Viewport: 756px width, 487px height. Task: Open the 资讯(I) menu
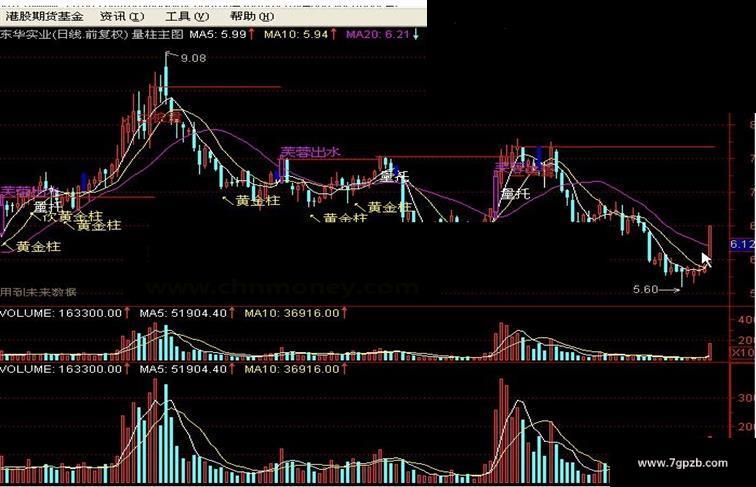coord(122,16)
